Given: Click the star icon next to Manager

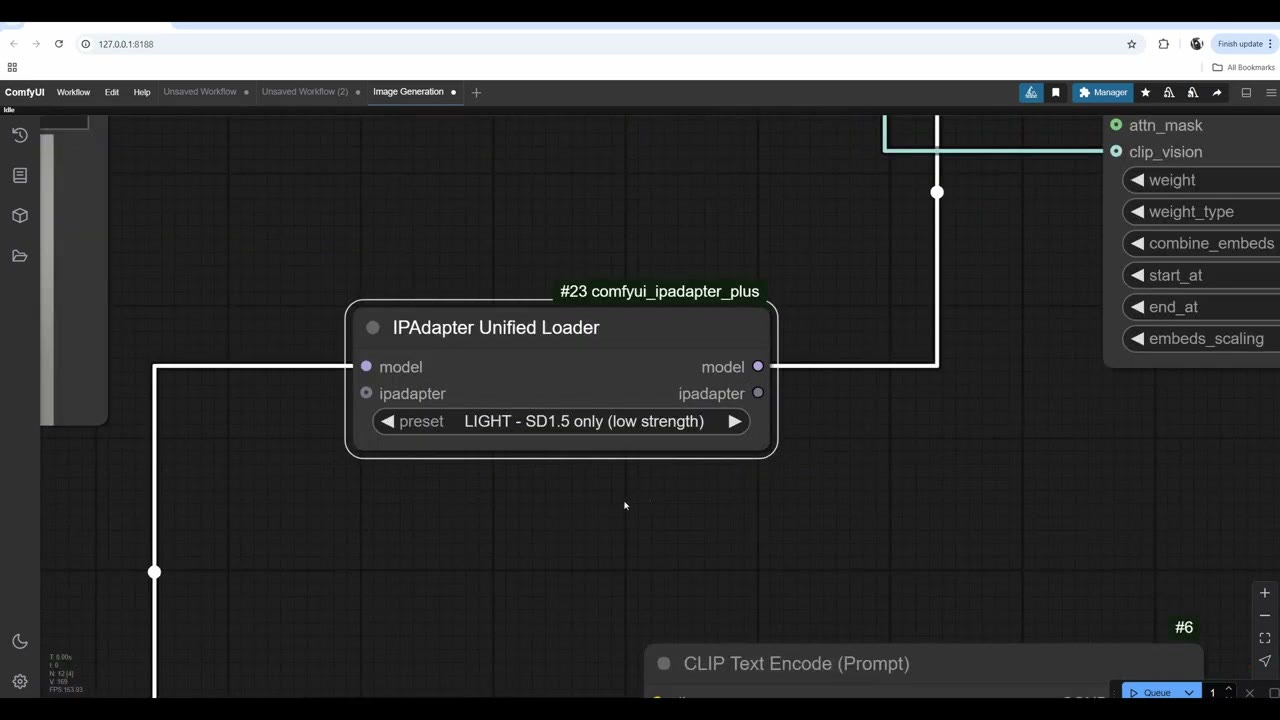Looking at the screenshot, I should [1145, 92].
